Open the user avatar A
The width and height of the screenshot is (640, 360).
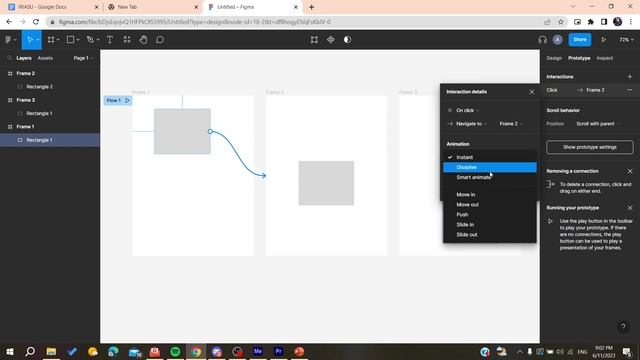558,40
